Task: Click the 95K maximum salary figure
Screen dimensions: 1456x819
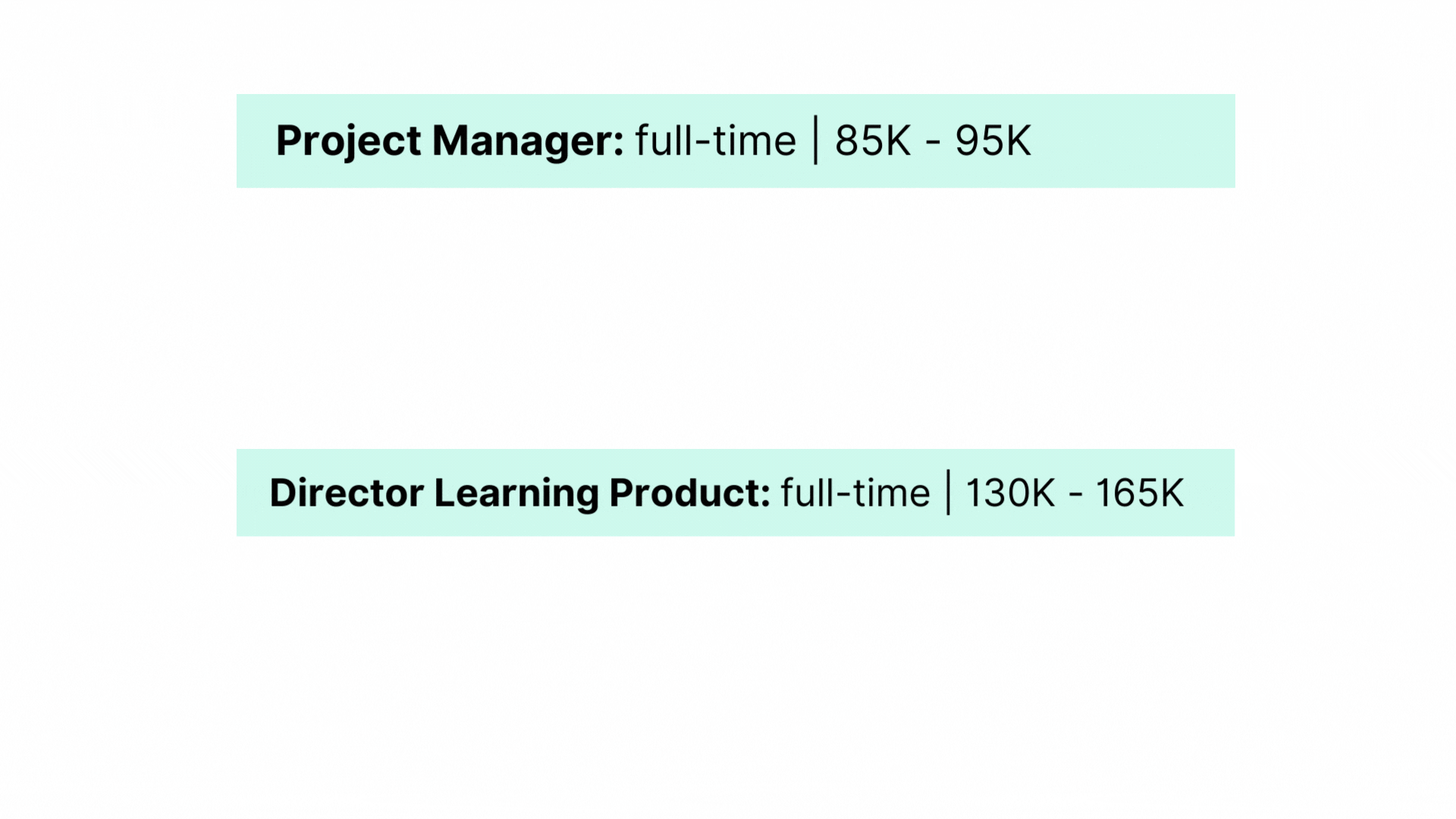Action: coord(993,141)
